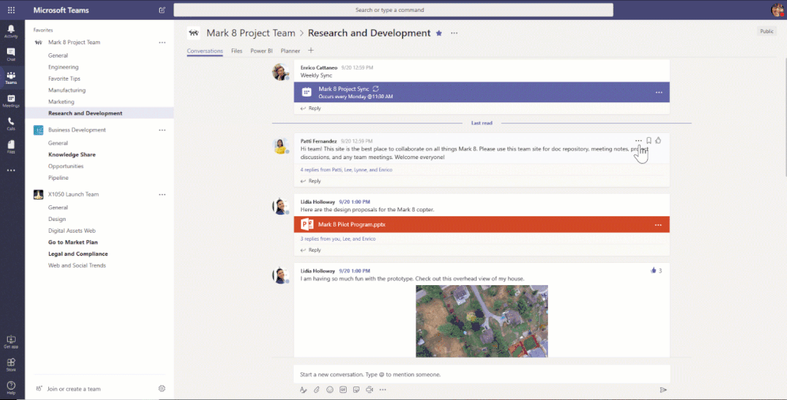Toggle like on Lidia's prototype message
Viewport: 787px width, 400px height.
coord(653,271)
